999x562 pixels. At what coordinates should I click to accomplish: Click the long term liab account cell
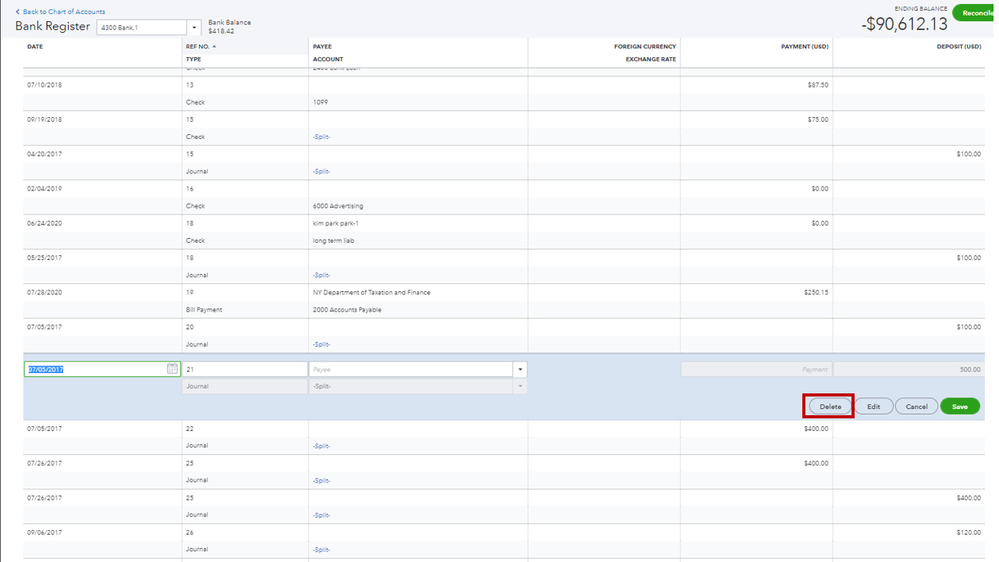333,241
